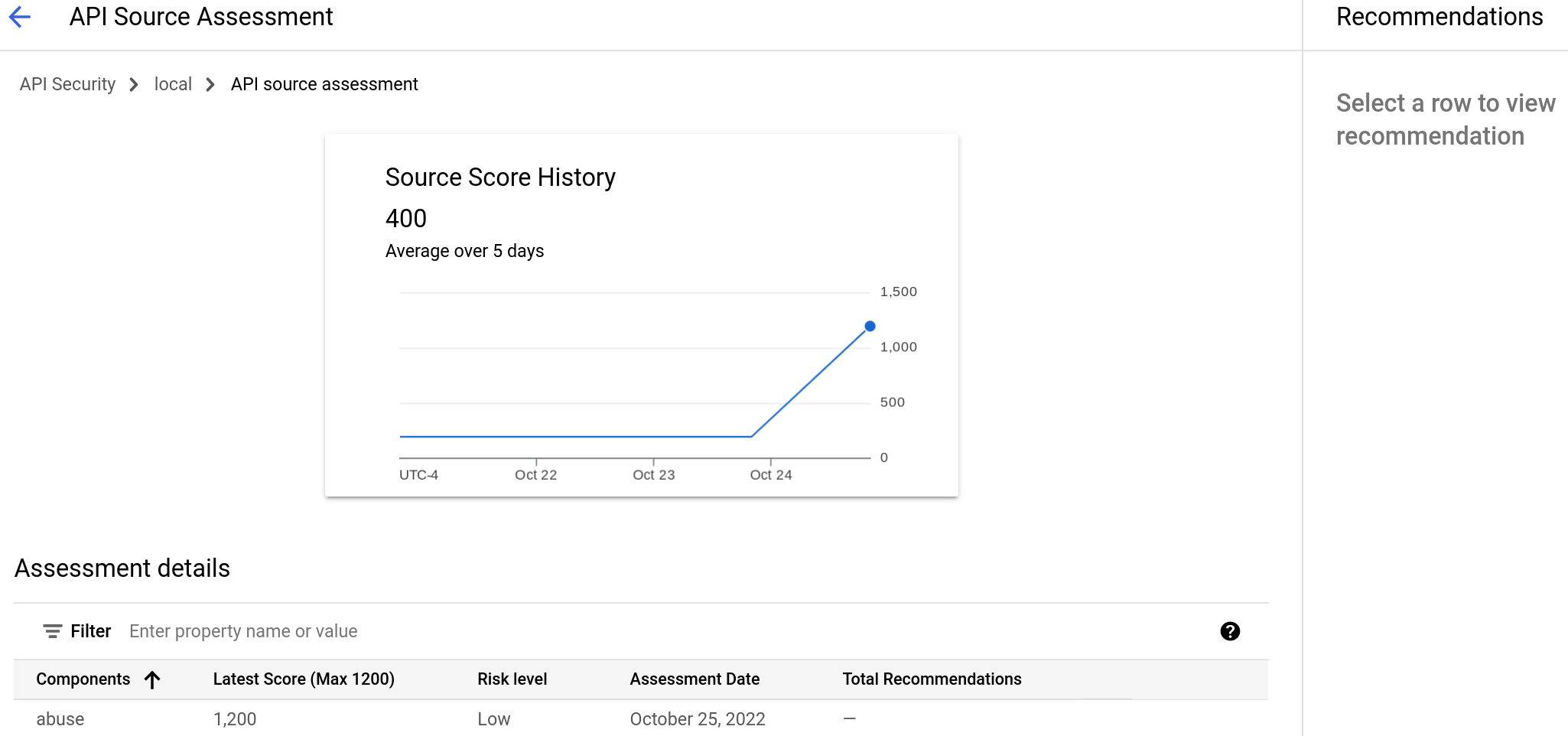Click the filter property input field
The image size is (1568, 736).
coord(306,630)
